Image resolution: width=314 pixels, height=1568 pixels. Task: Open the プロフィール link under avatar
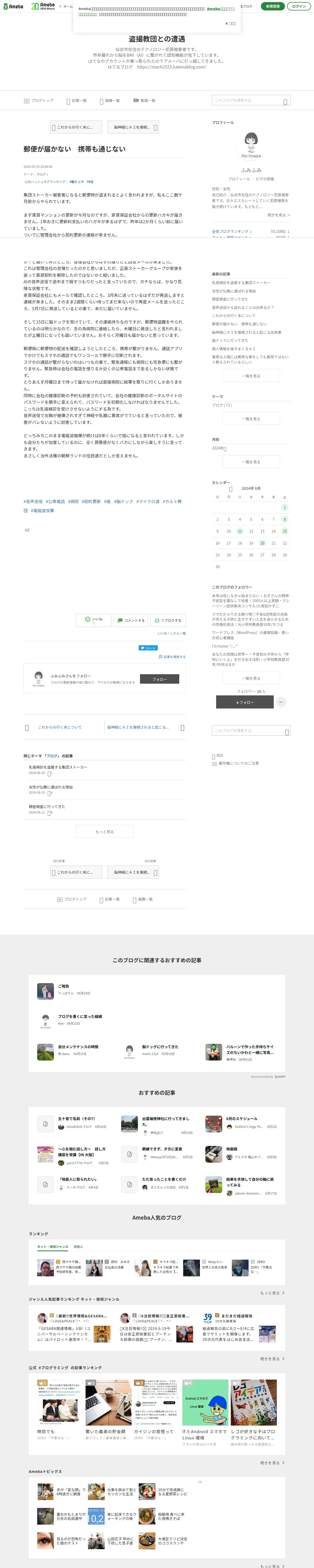[238, 179]
